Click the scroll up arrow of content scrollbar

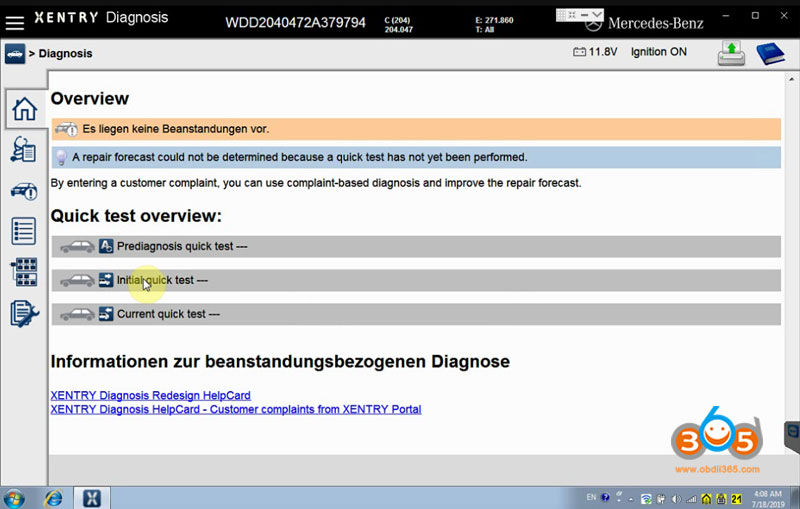coord(791,79)
